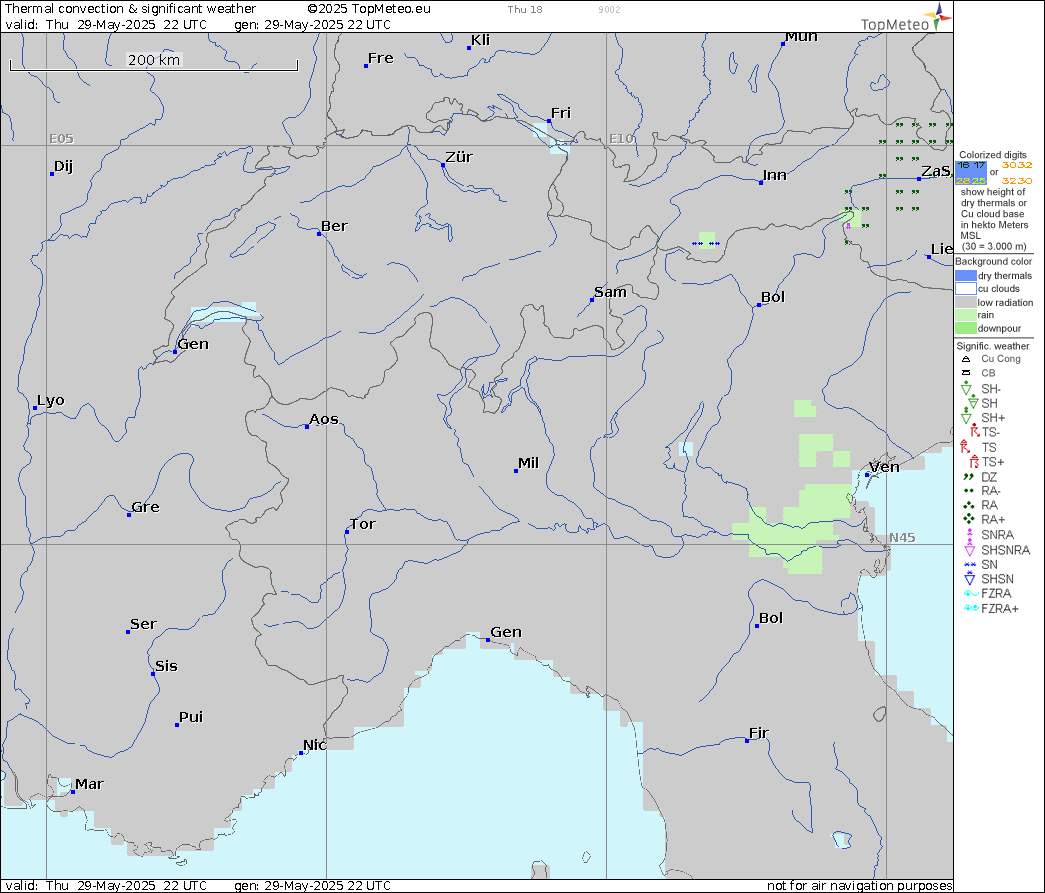Click the rain light green swatch

(x=966, y=315)
